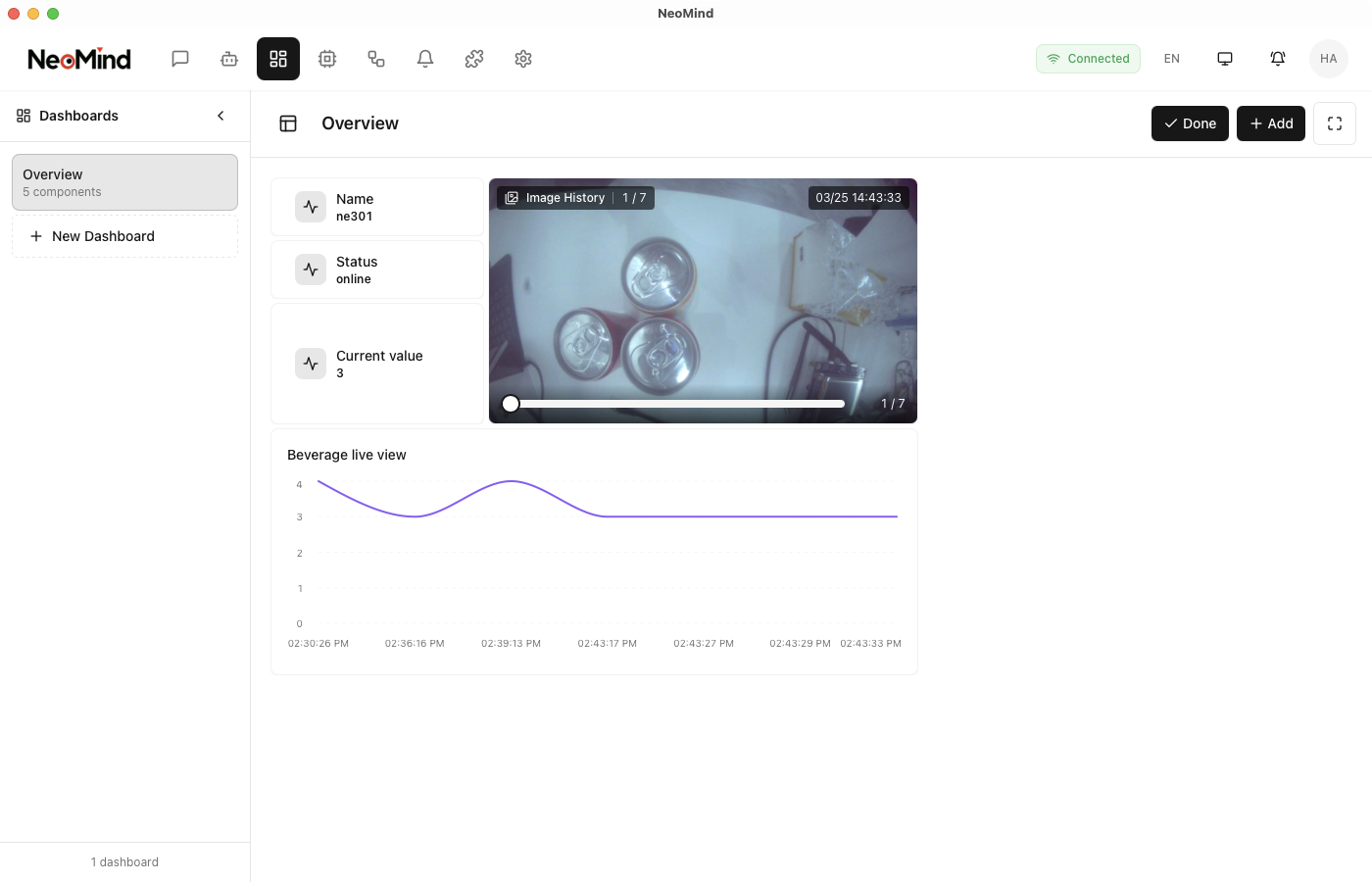The height and width of the screenshot is (882, 1372).
Task: Open the Dashboards view in the top navbar
Action: [x=278, y=59]
